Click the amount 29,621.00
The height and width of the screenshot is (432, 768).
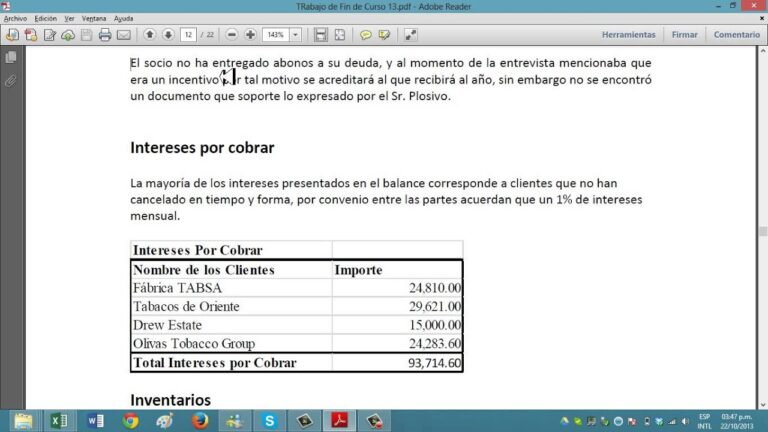pos(435,307)
